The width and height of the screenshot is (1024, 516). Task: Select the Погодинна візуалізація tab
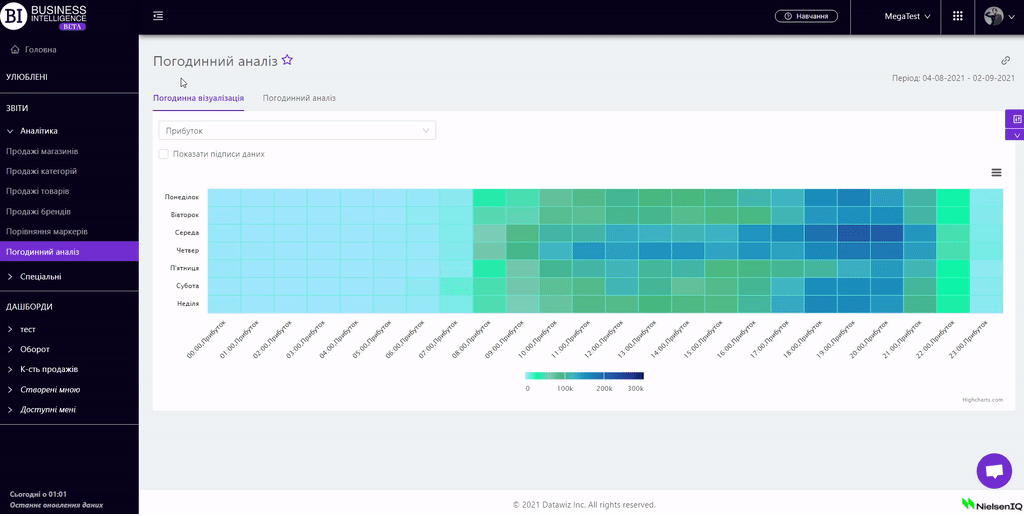(x=198, y=98)
